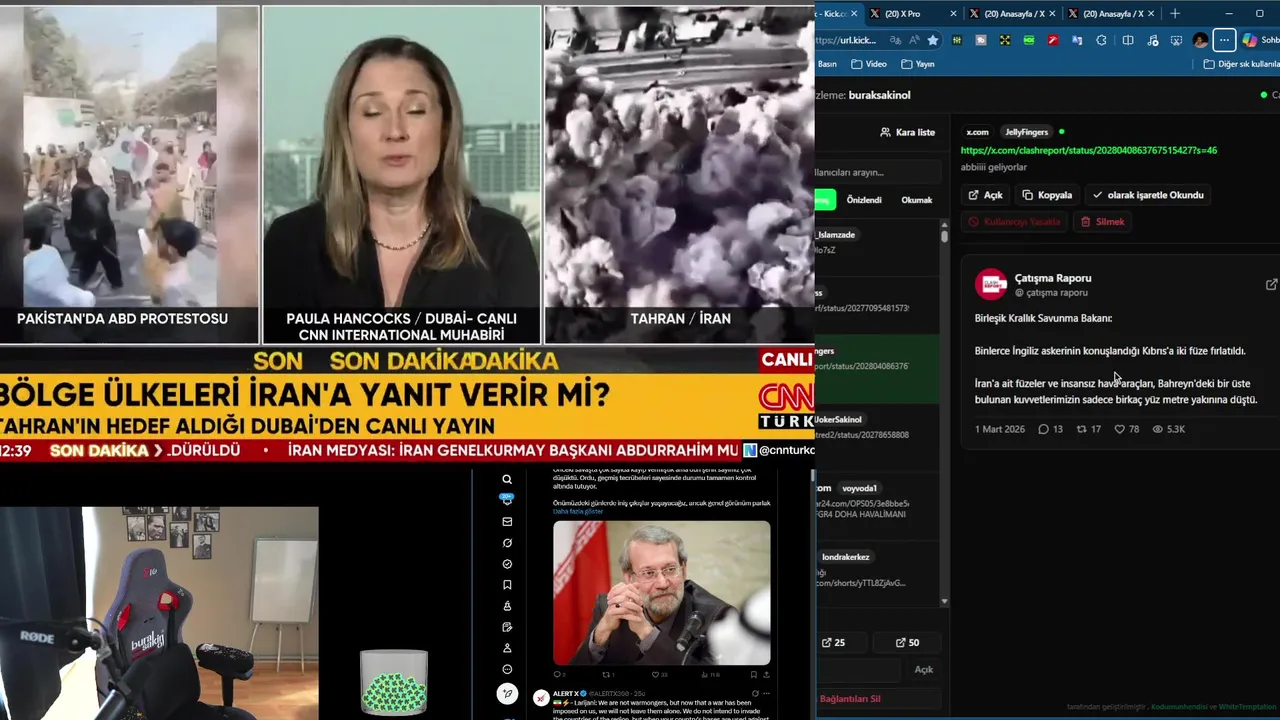Viewport: 1280px width, 720px height.
Task: Click ALERT X tweet three-dots menu
Action: 767,693
